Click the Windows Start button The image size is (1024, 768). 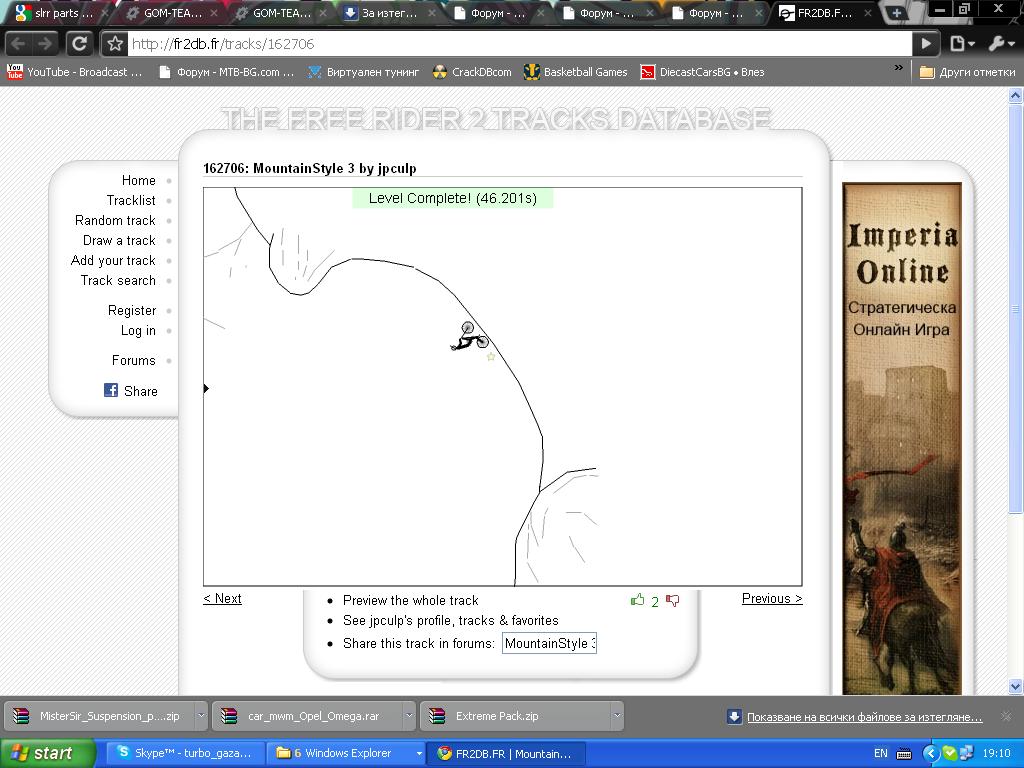point(46,753)
